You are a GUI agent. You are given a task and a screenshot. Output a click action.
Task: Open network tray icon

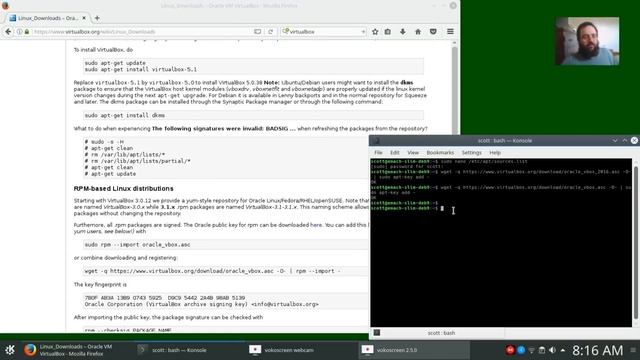pyautogui.click(x=531, y=350)
